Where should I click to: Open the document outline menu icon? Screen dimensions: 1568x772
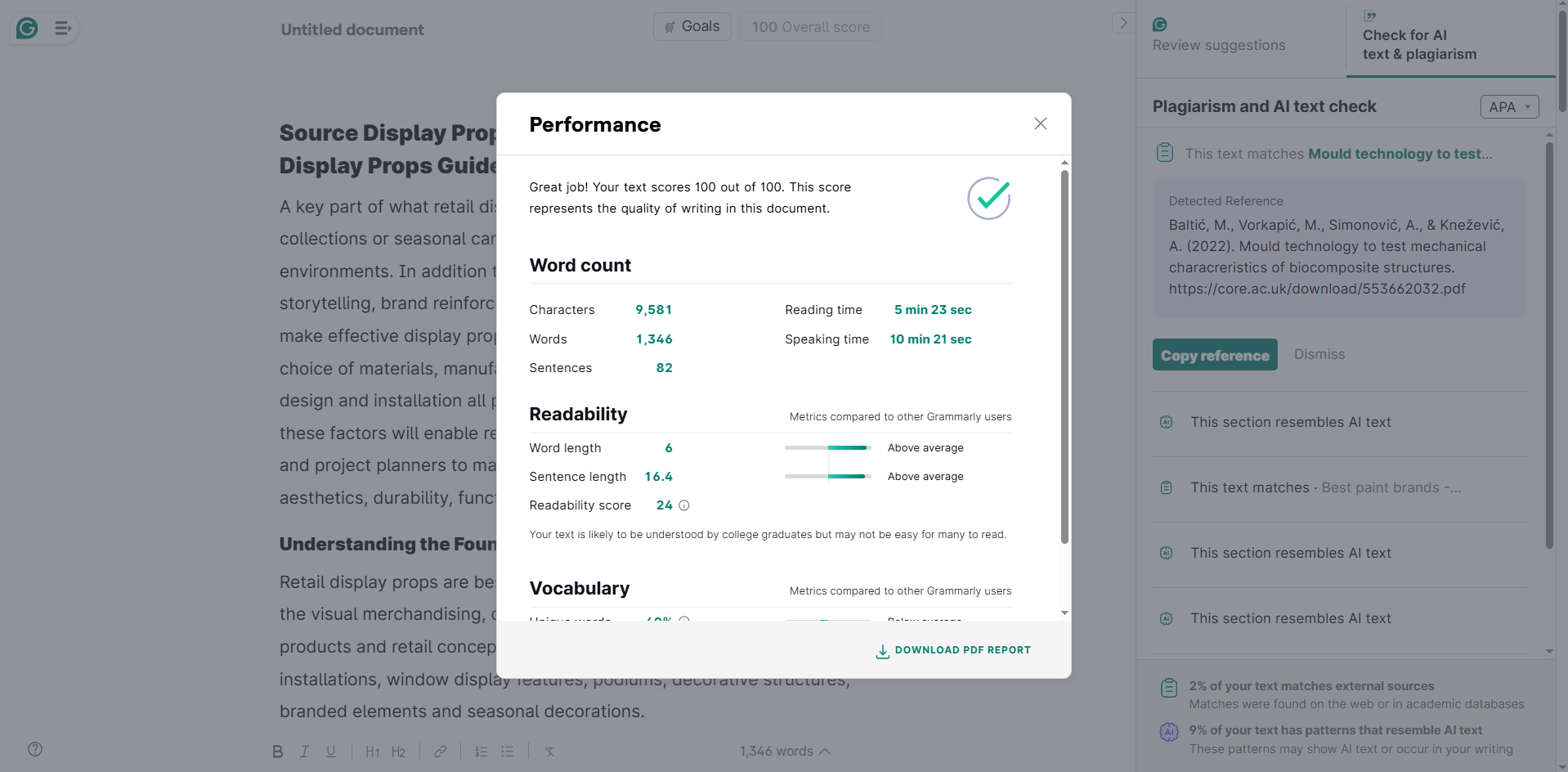63,29
